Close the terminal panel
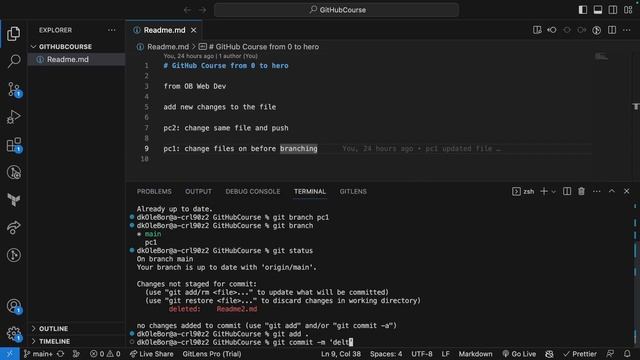640x360 pixels. (x=627, y=191)
